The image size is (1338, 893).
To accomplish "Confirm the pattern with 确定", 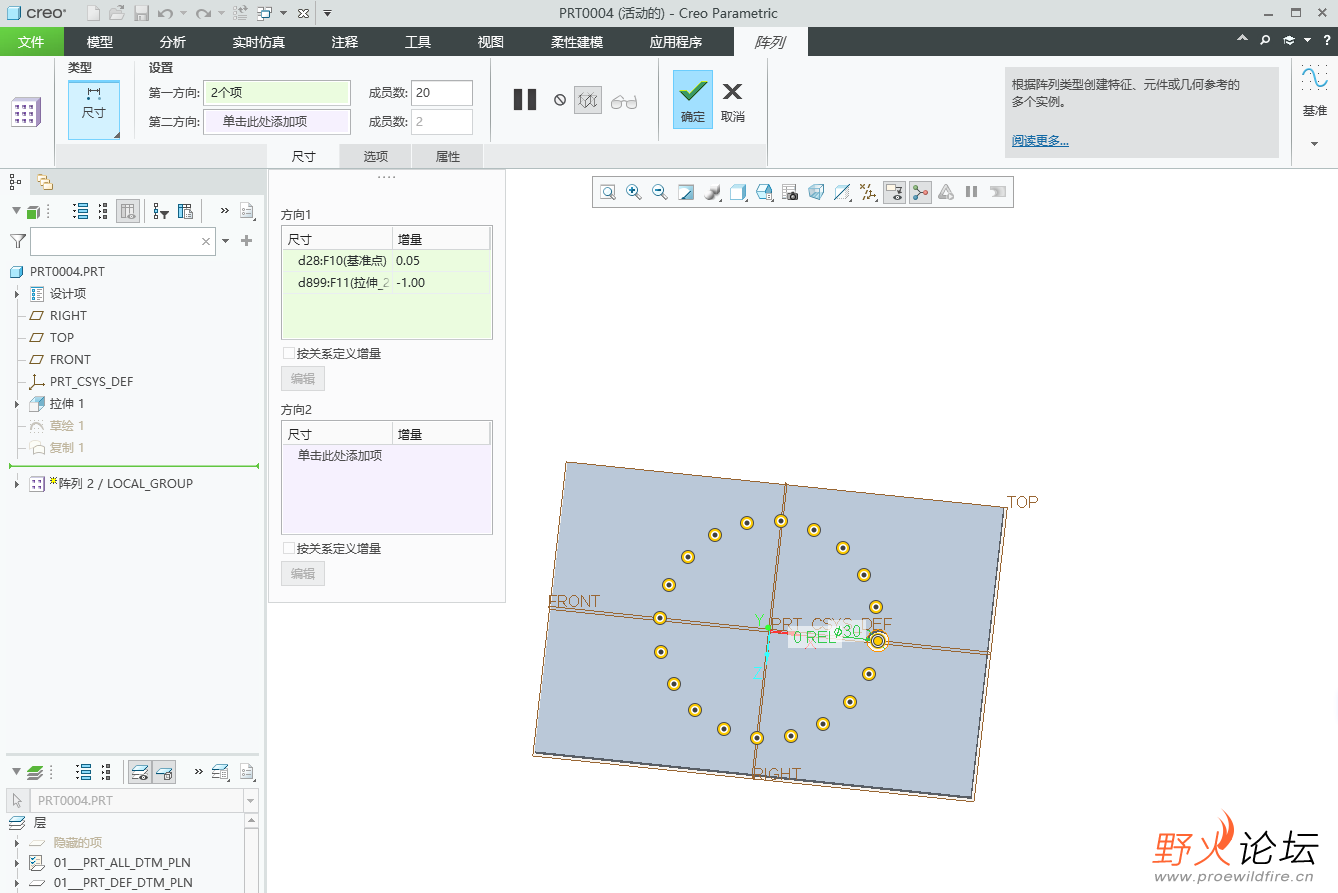I will (693, 100).
